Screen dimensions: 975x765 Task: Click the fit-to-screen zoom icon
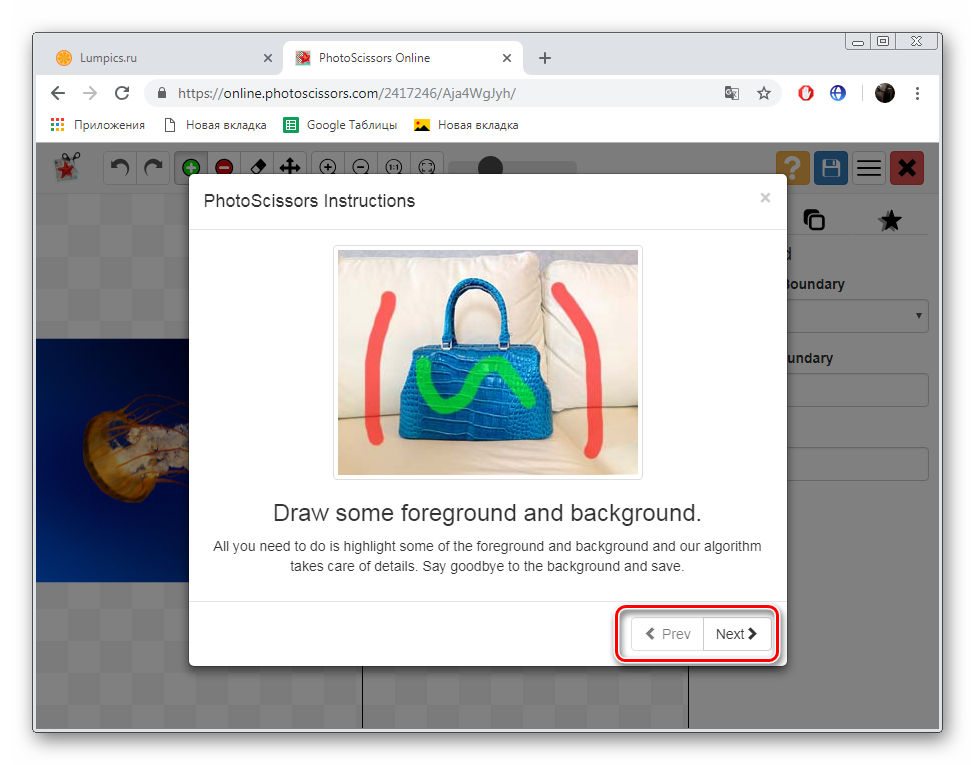tap(427, 168)
